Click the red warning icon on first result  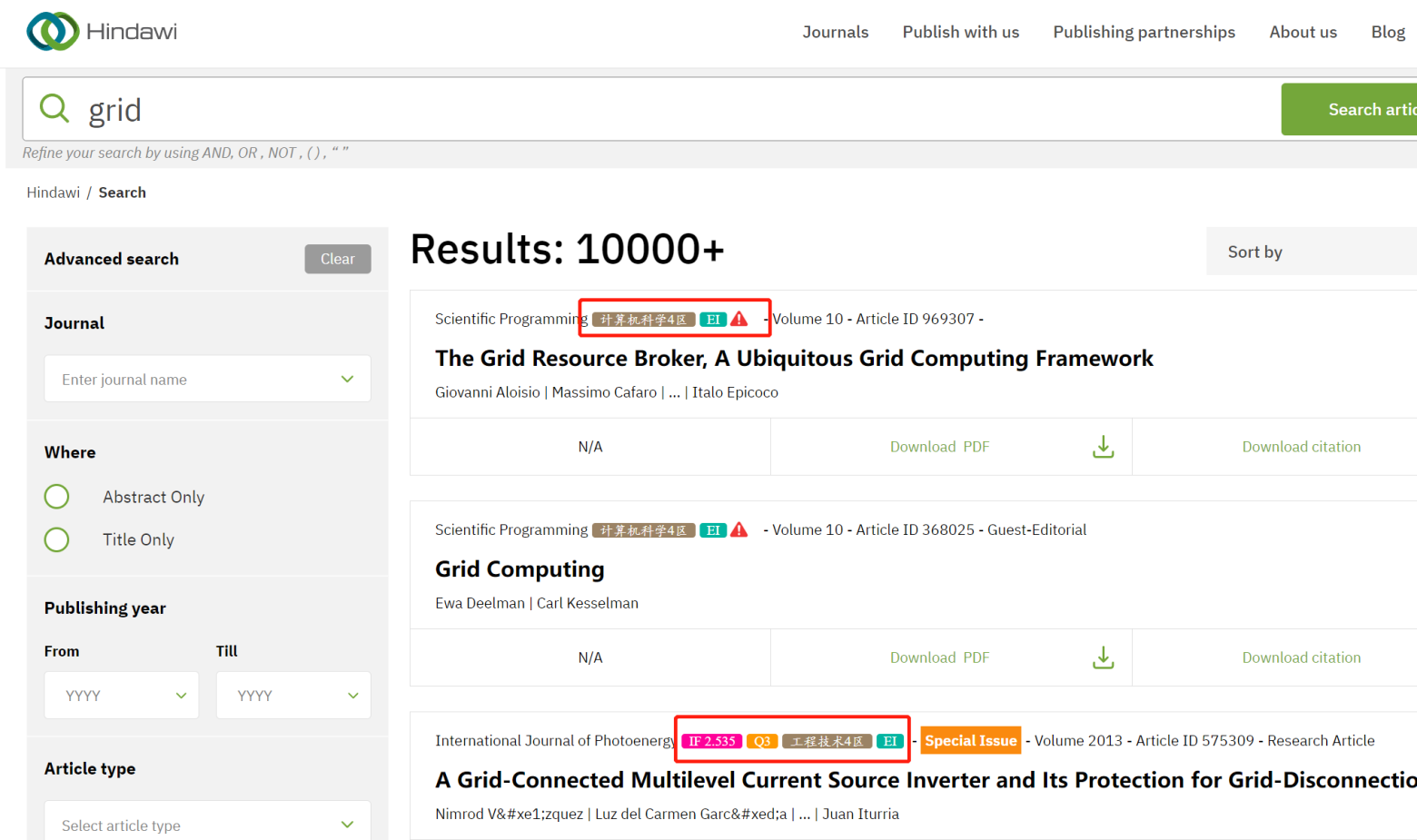click(739, 319)
